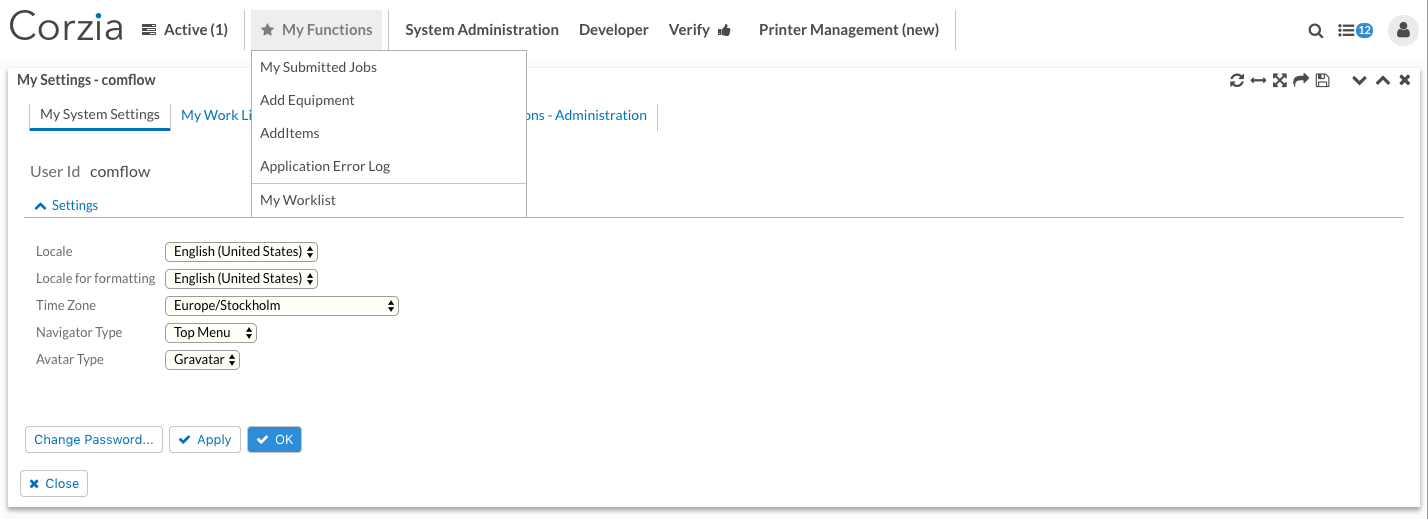
Task: Toggle the My Functions menu
Action: pyautogui.click(x=316, y=30)
